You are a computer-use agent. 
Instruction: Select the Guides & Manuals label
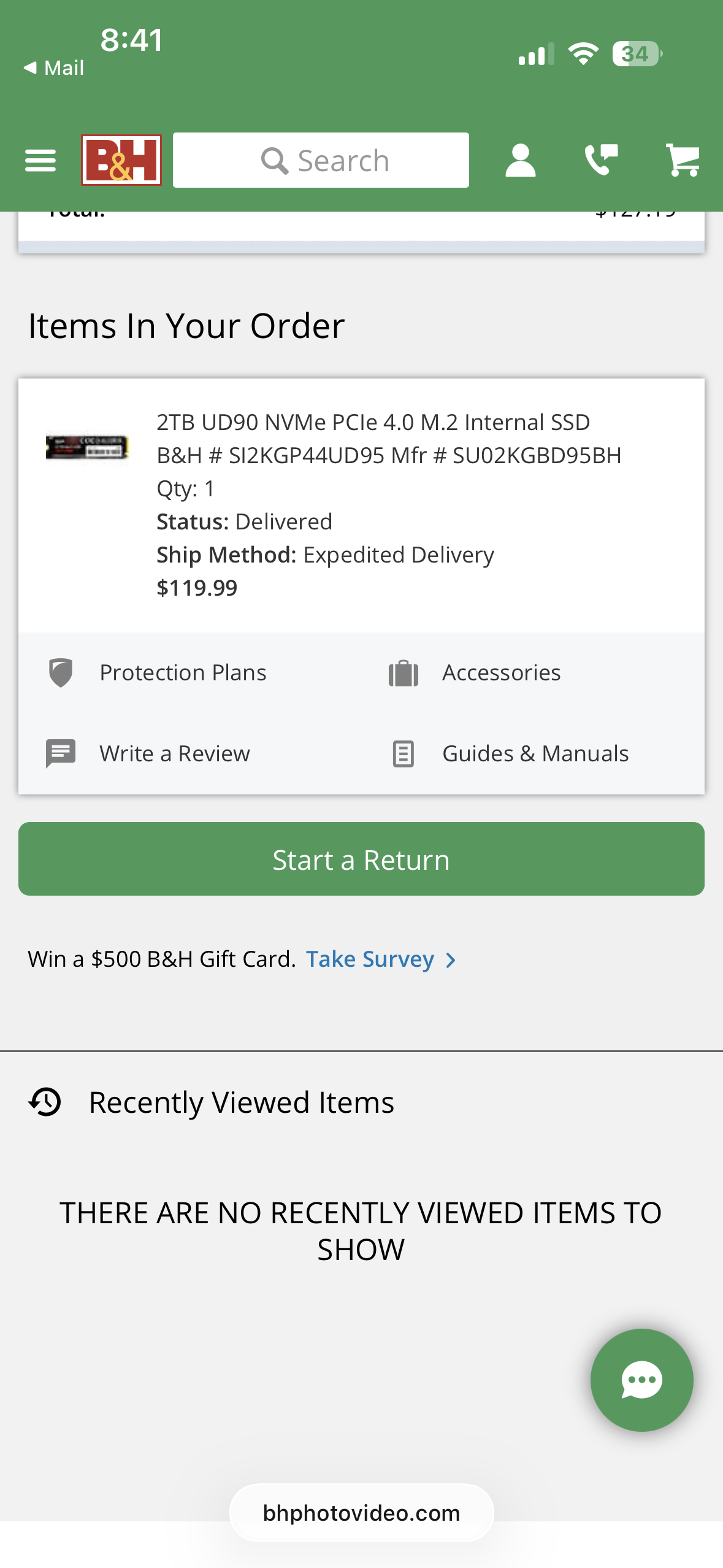[535, 753]
